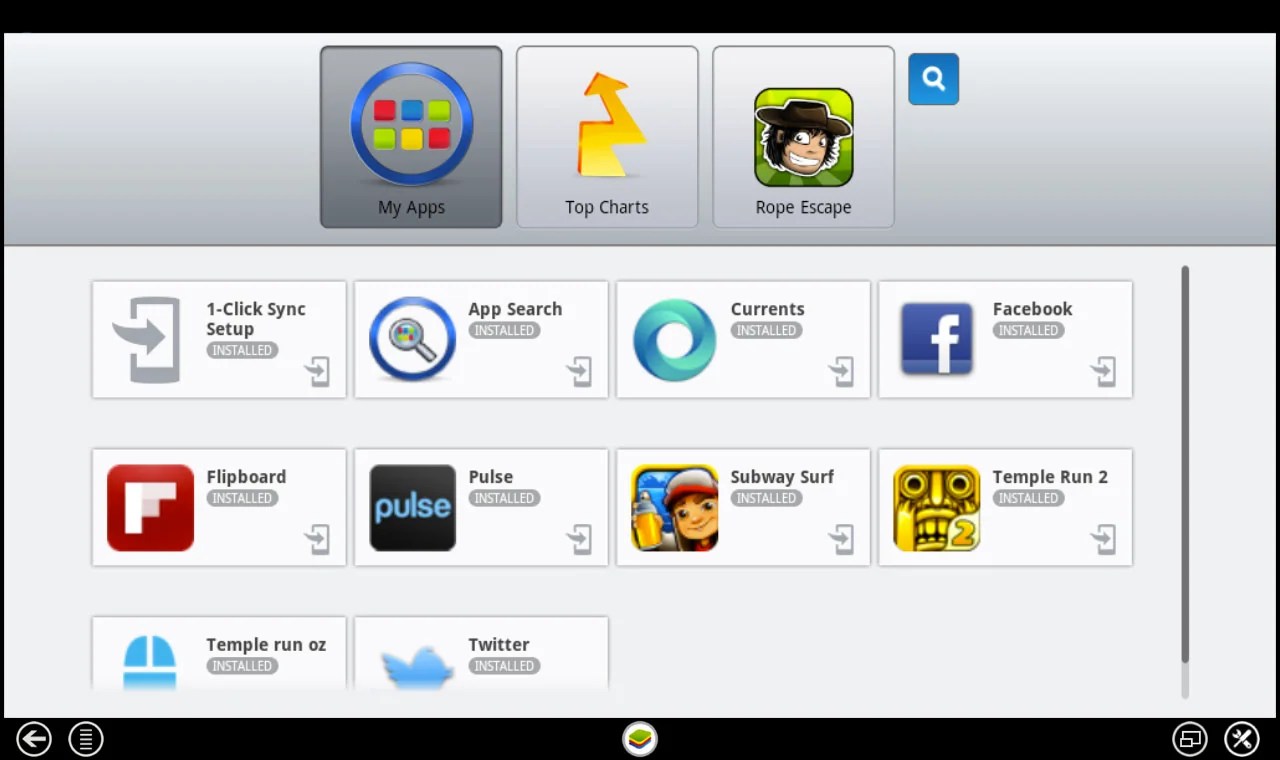Open the App Search magnifier icon
This screenshot has width=1280, height=760.
pyautogui.click(x=412, y=339)
